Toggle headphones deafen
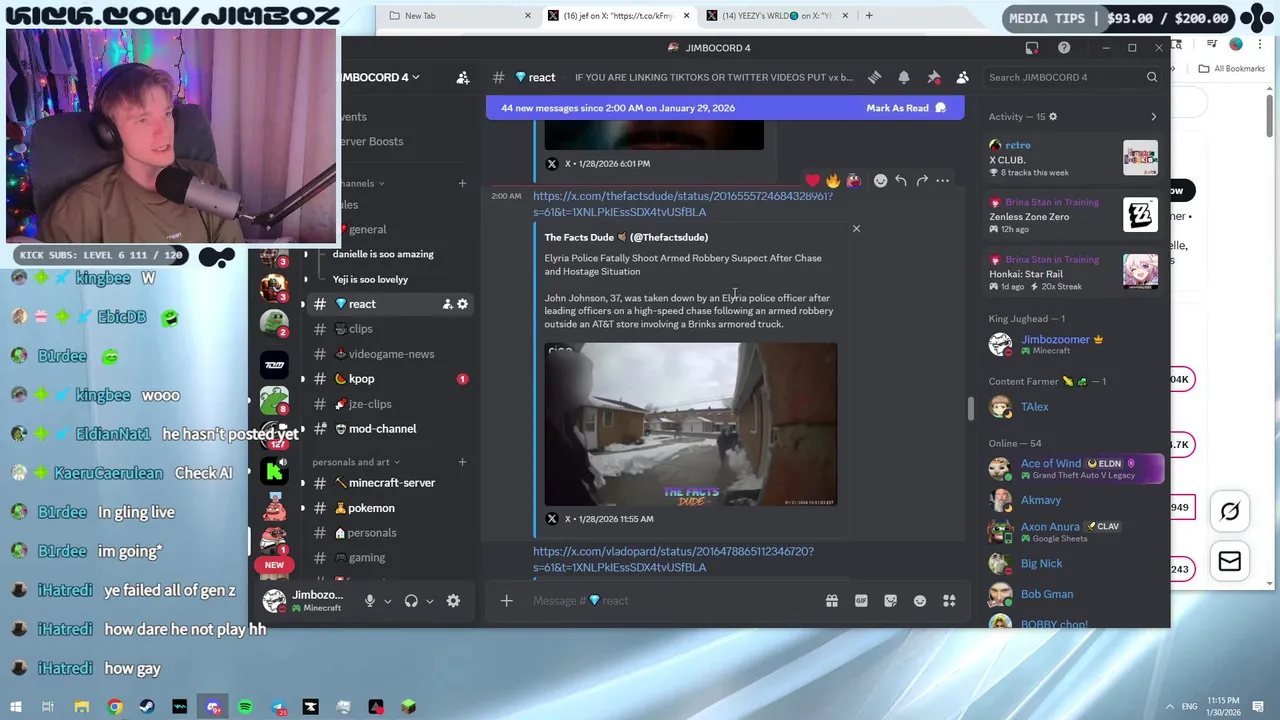Screen dimensions: 1280x720 pos(411,600)
